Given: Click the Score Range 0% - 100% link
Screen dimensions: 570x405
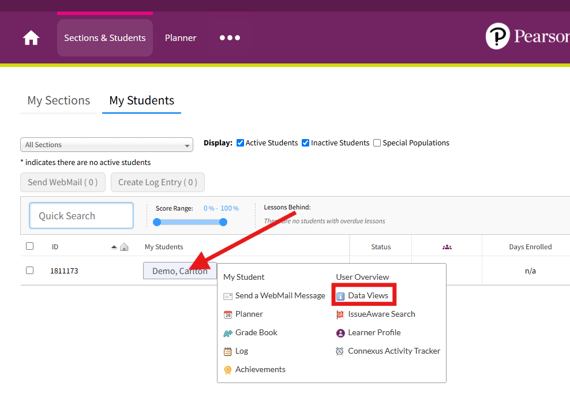Looking at the screenshot, I should tap(221, 208).
